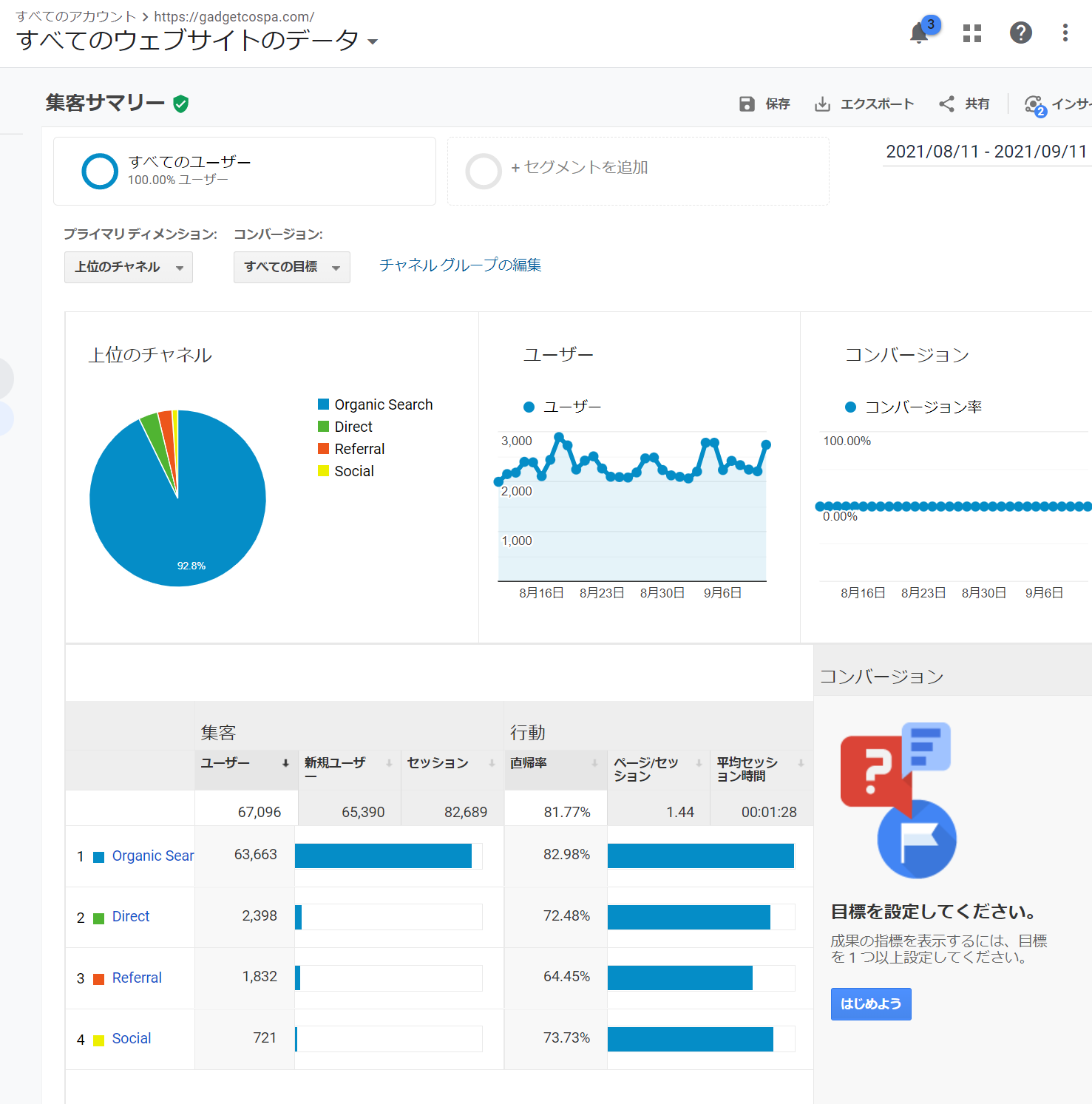Click the empty add-segment circle
Image resolution: width=1092 pixels, height=1104 pixels.
(x=484, y=171)
